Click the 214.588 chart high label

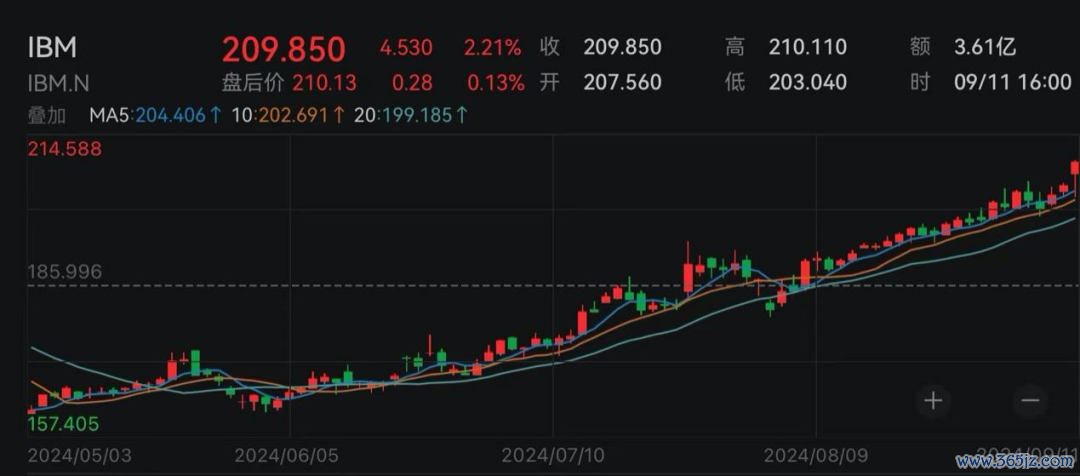65,149
